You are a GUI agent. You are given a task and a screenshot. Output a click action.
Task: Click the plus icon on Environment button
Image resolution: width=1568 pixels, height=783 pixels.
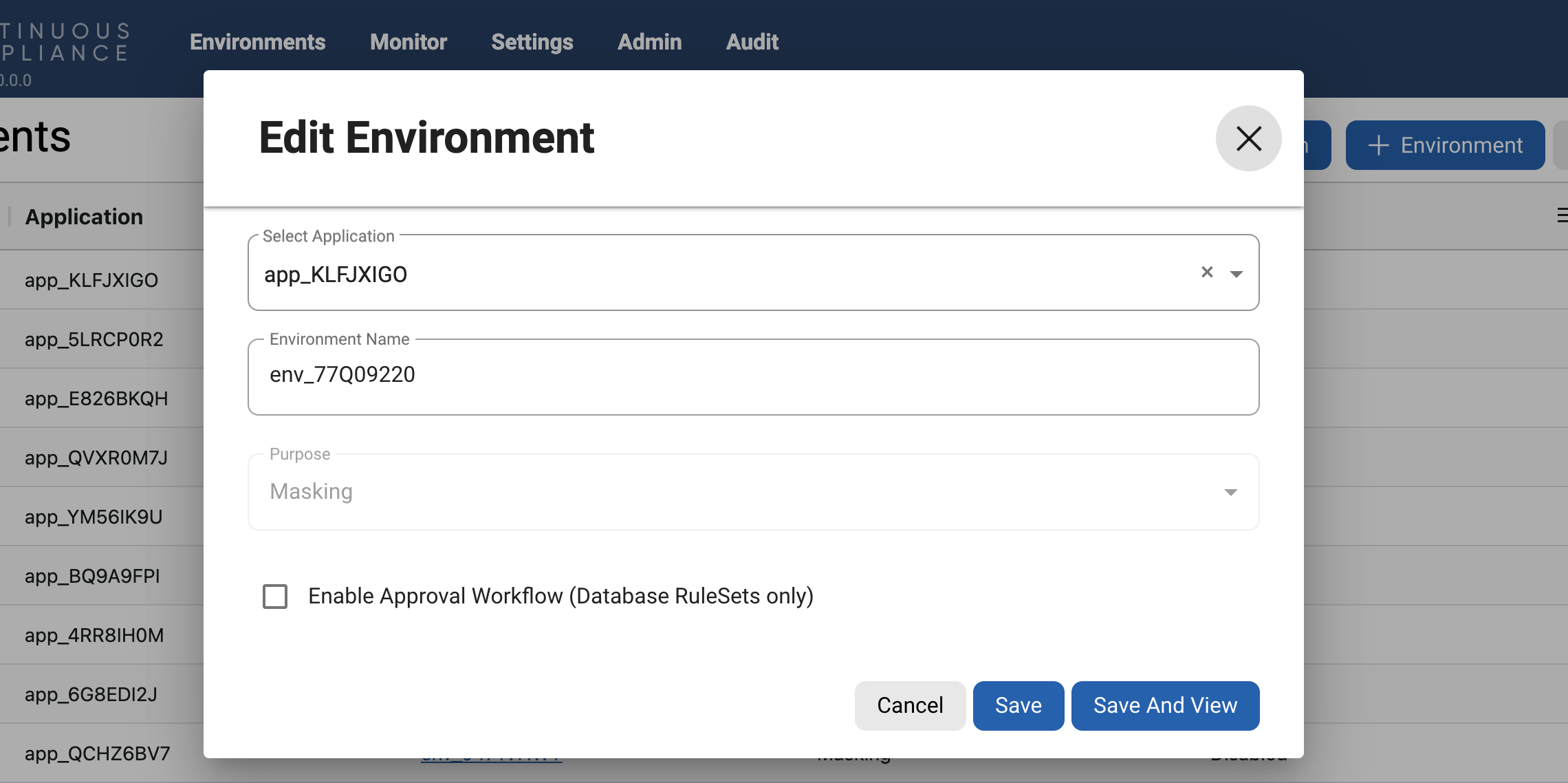point(1378,145)
